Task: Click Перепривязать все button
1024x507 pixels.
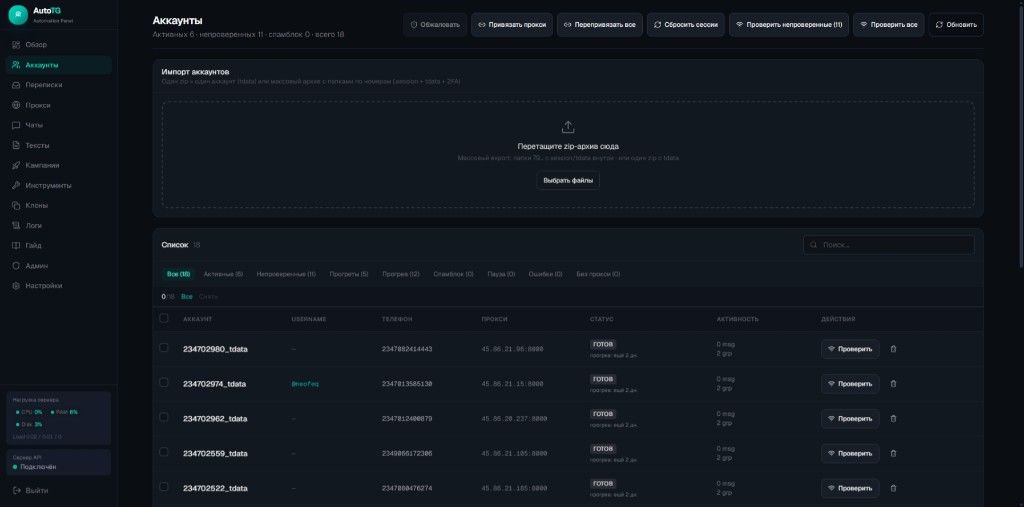Action: pyautogui.click(x=600, y=25)
